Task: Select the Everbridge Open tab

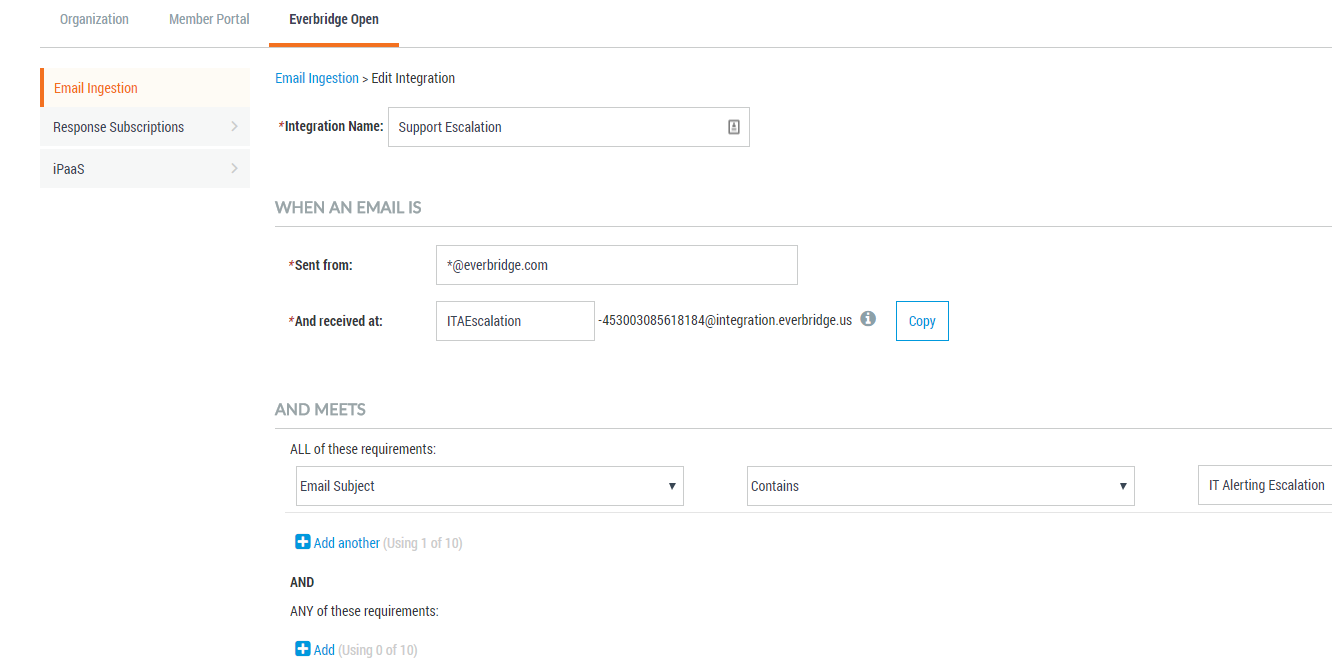Action: 333,18
